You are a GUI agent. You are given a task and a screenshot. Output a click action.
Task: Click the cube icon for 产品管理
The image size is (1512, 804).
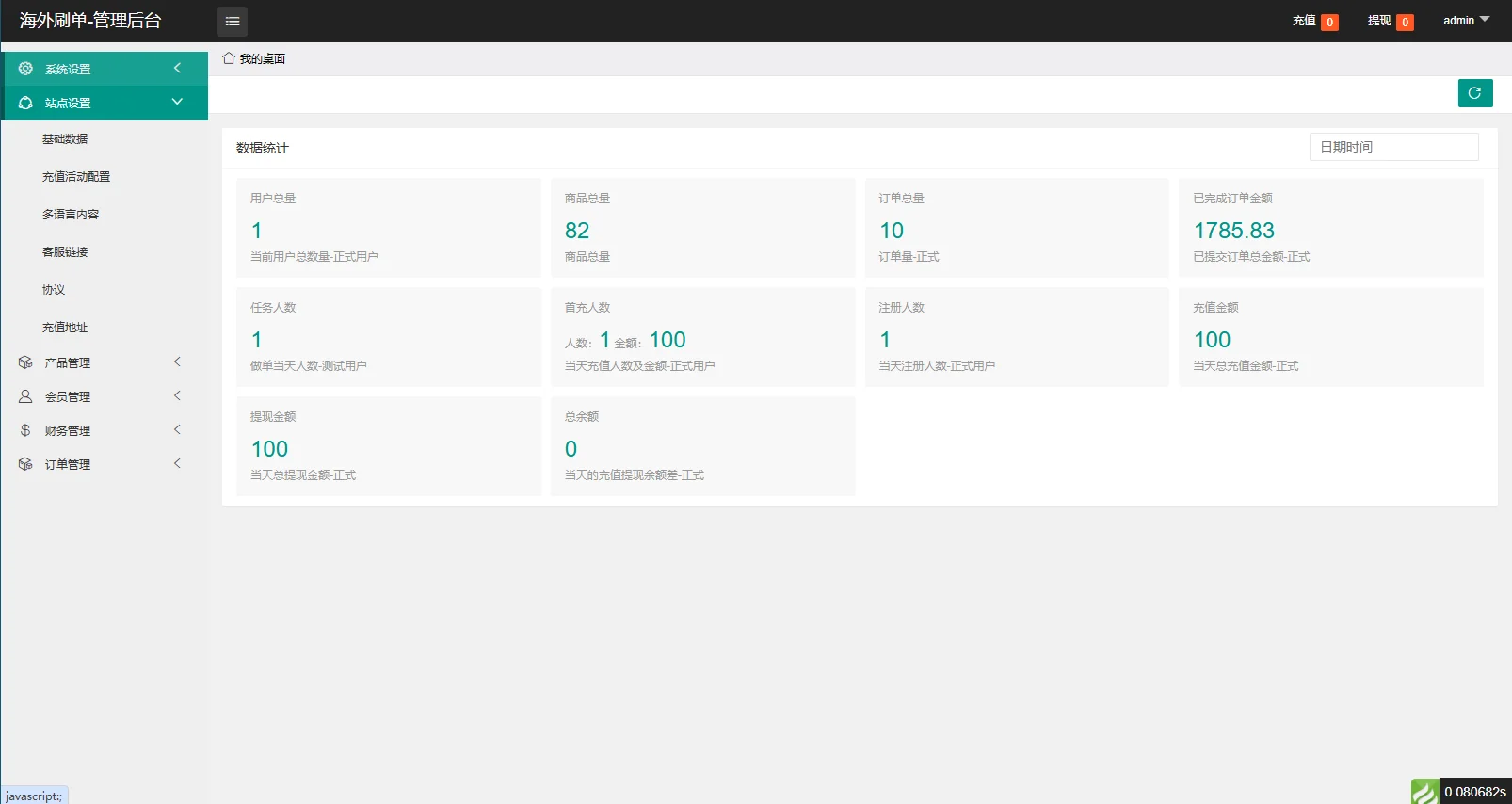coord(25,362)
